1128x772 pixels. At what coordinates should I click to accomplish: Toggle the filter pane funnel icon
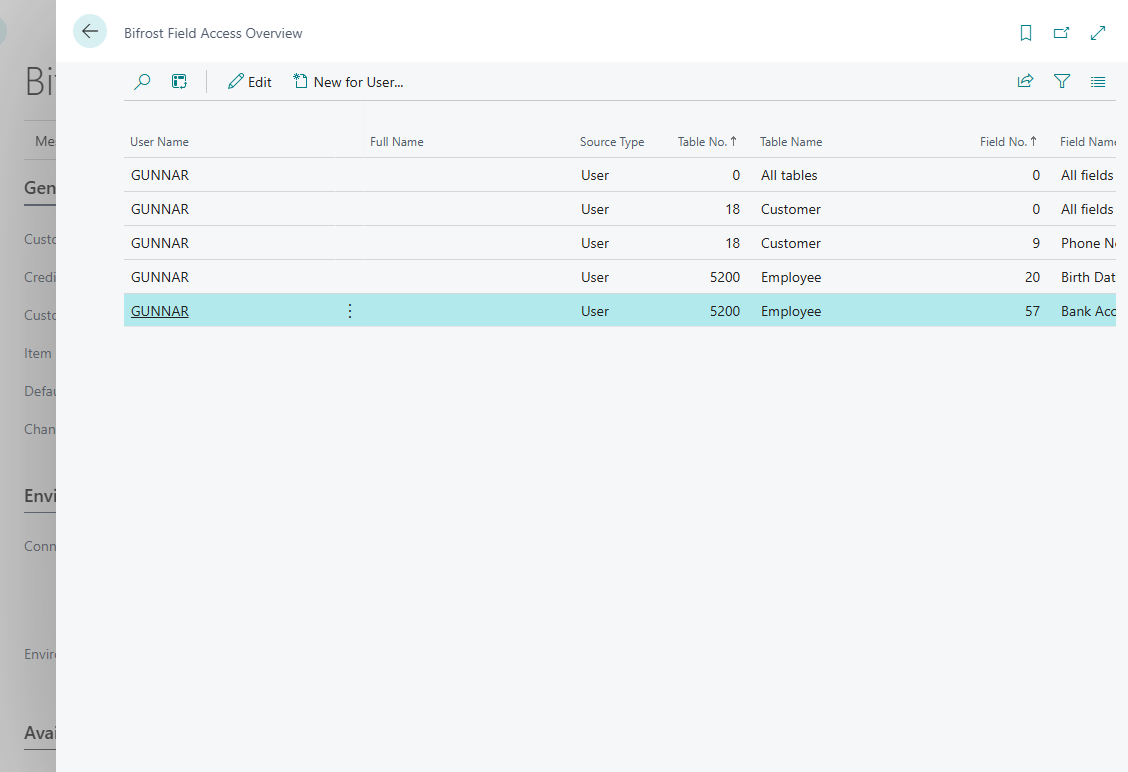click(x=1062, y=81)
